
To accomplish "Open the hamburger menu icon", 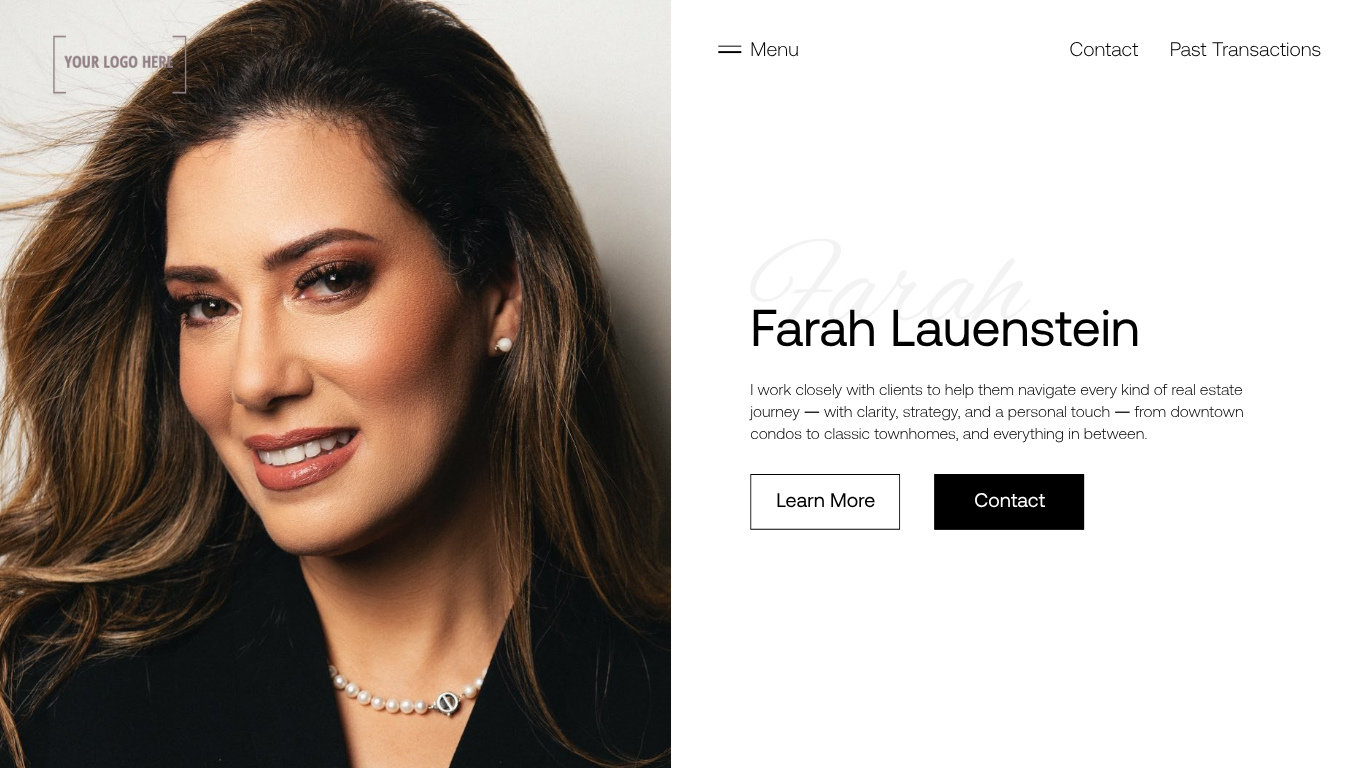I will tap(729, 49).
